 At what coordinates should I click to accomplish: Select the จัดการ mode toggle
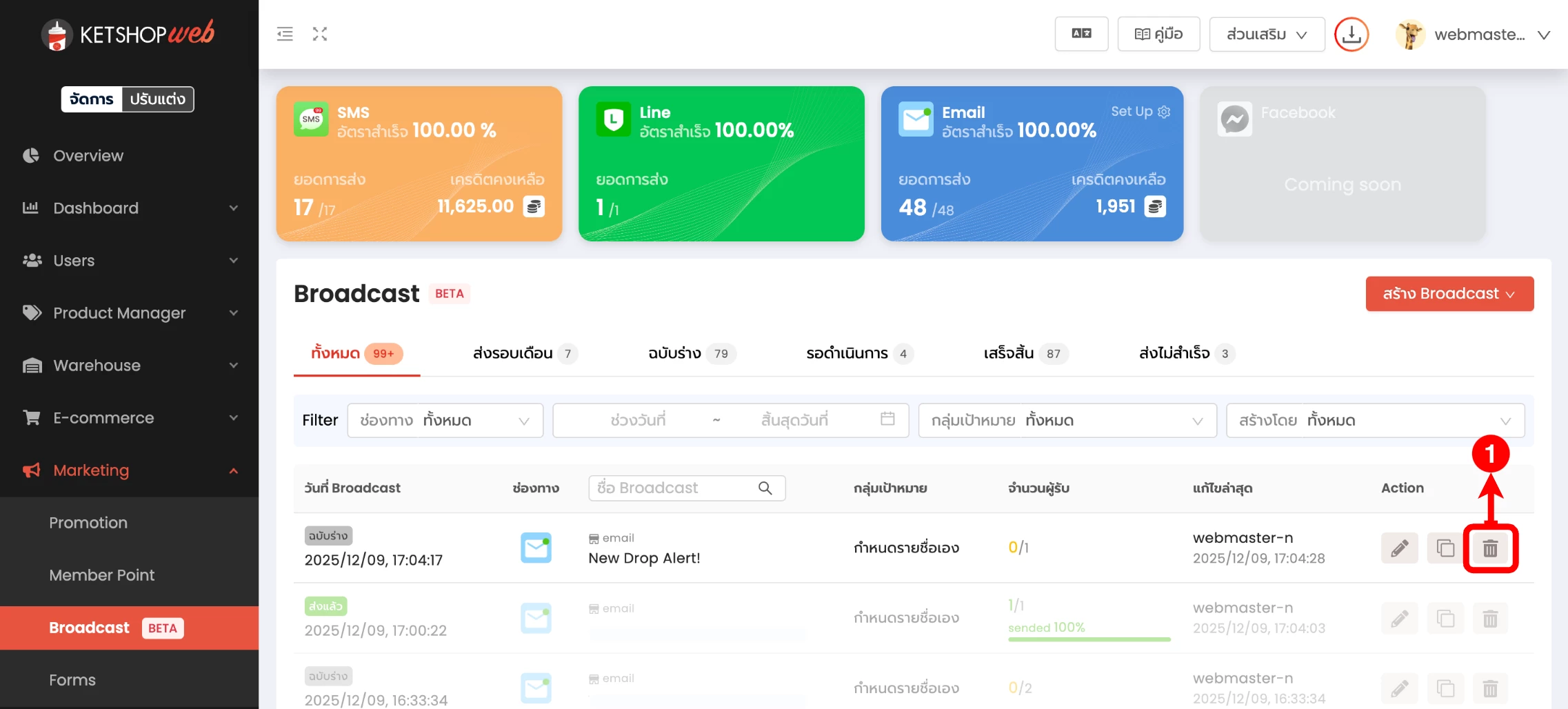point(92,99)
